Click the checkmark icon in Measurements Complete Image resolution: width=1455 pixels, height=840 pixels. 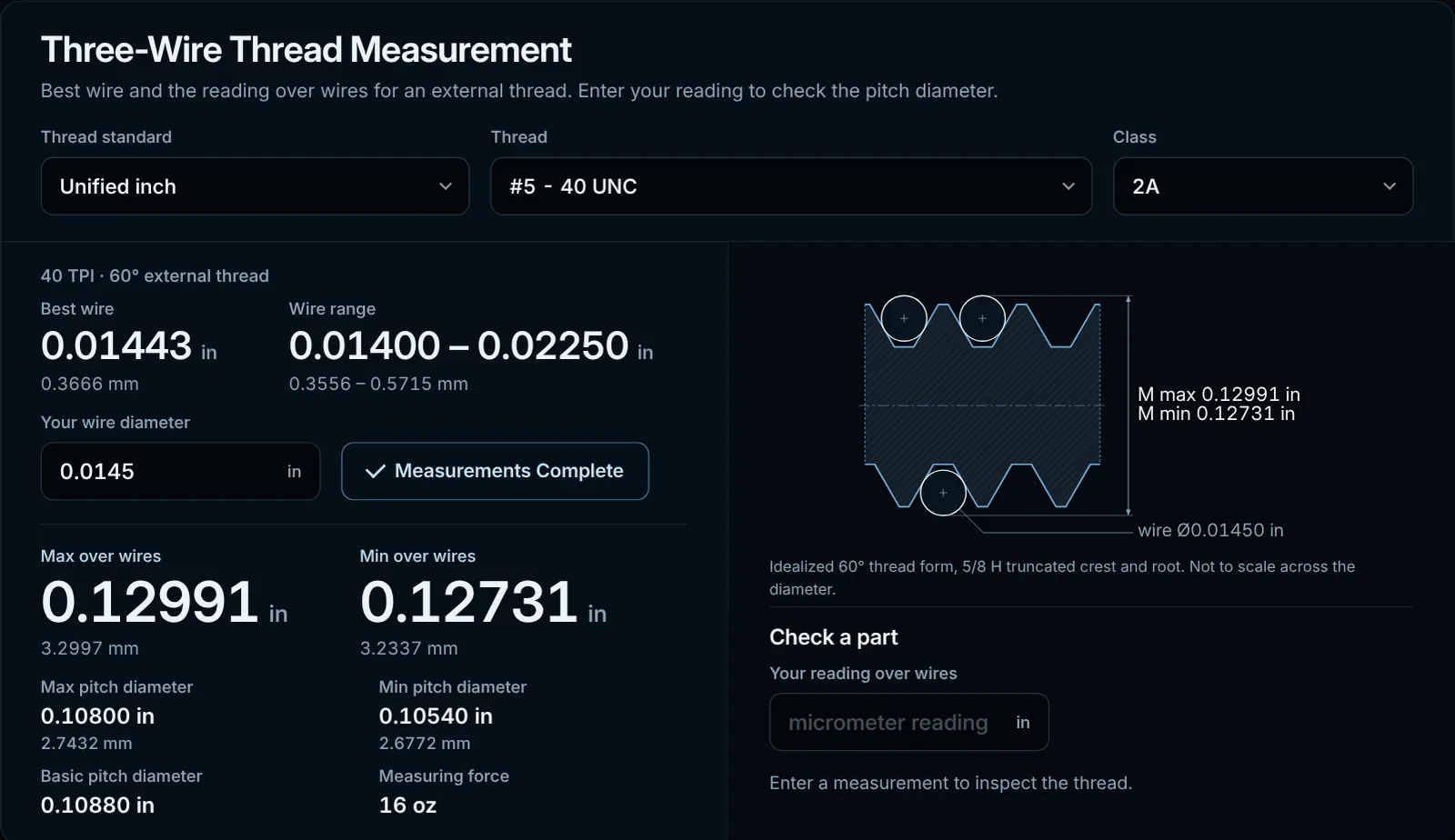[x=375, y=471]
